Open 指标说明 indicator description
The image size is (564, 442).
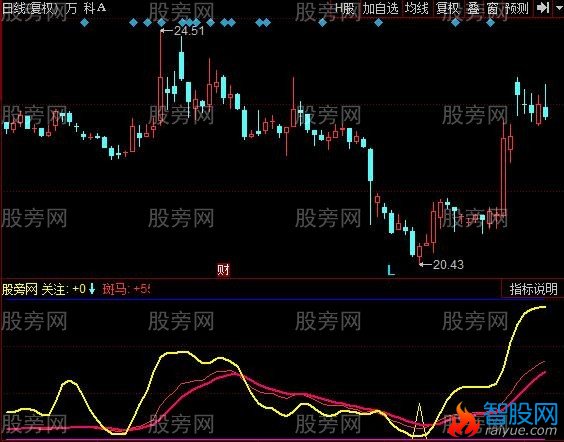(x=533, y=289)
